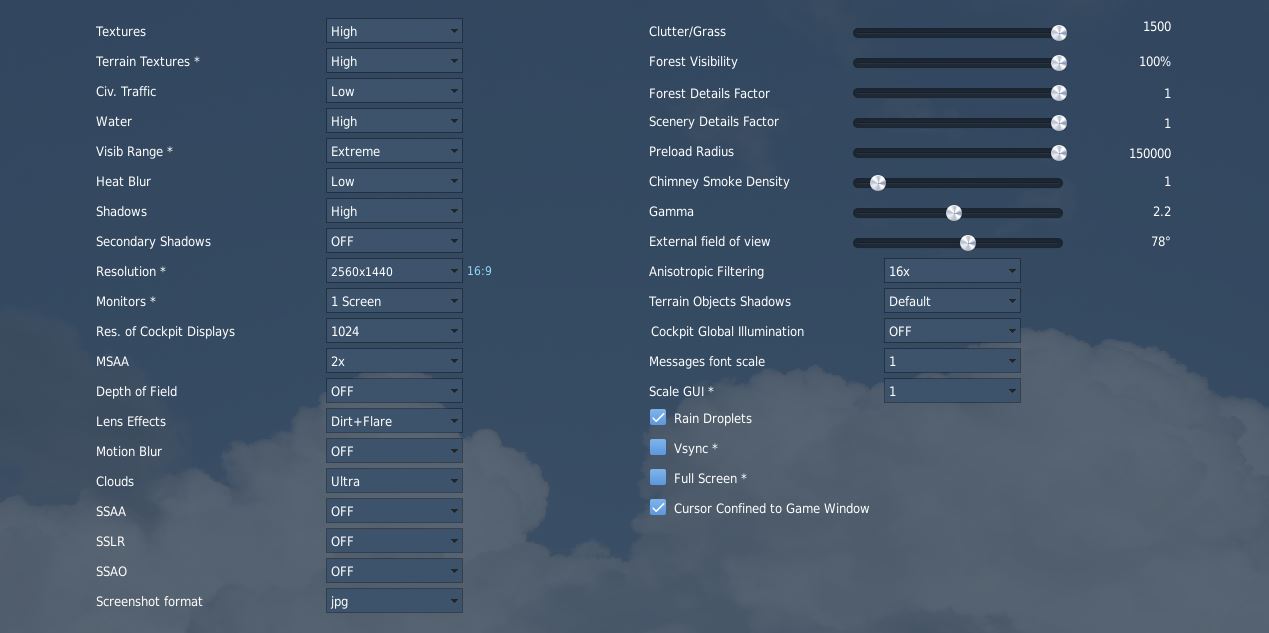Click the Rain Droplets label text

pyautogui.click(x=713, y=418)
